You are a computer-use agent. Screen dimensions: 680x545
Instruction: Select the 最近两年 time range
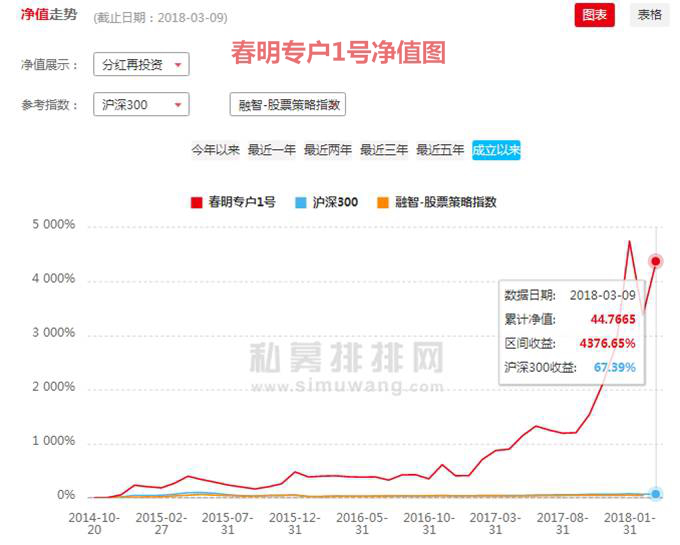click(x=327, y=150)
